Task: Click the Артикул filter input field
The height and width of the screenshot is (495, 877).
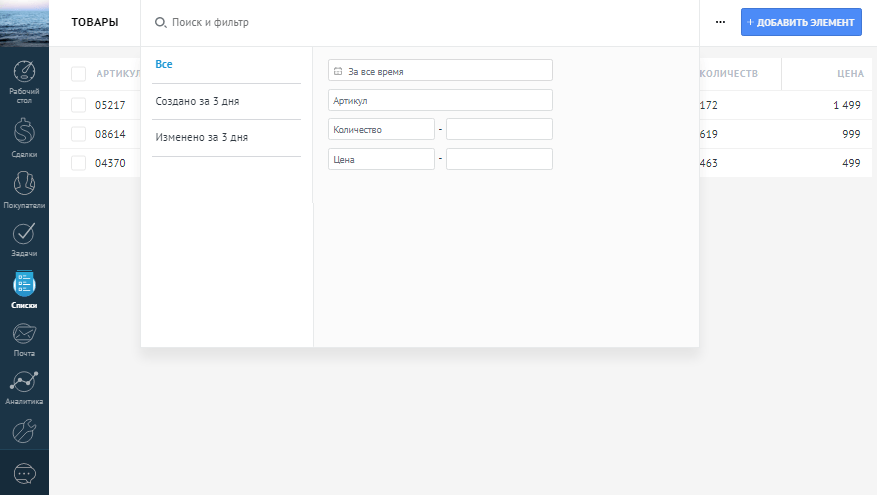Action: [x=440, y=100]
